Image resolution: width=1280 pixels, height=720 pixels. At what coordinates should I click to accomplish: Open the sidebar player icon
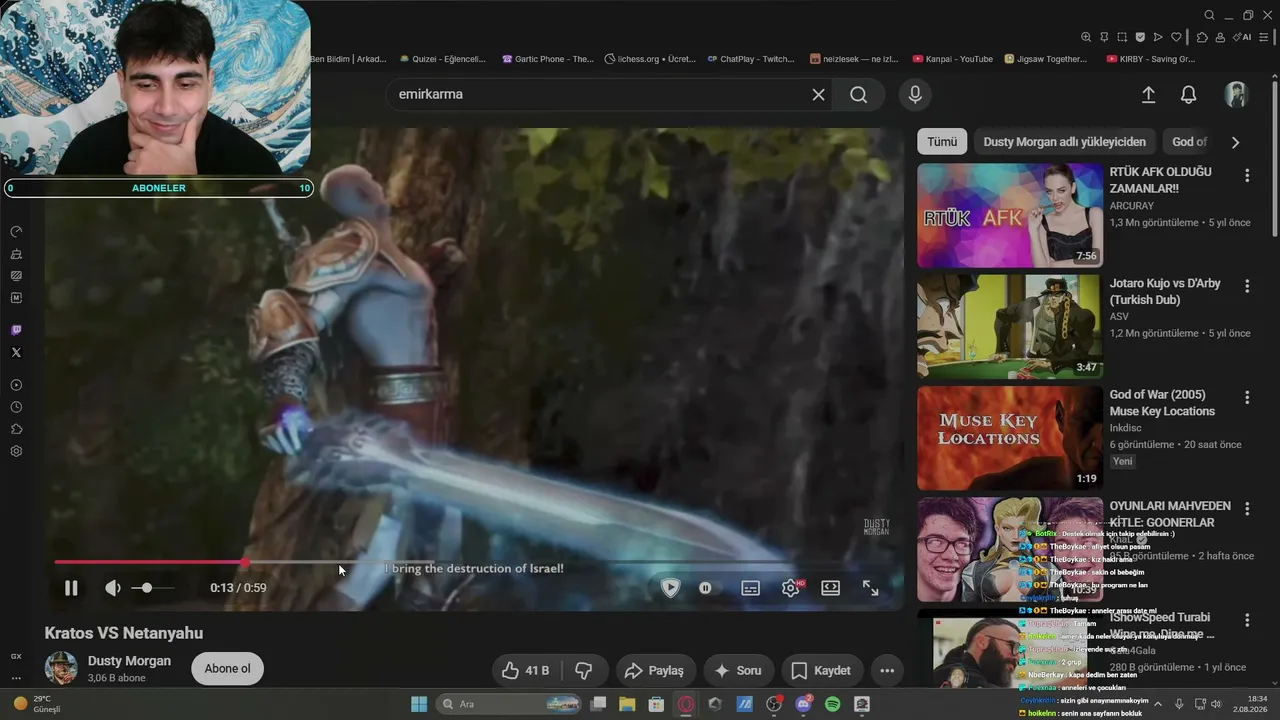(16, 385)
